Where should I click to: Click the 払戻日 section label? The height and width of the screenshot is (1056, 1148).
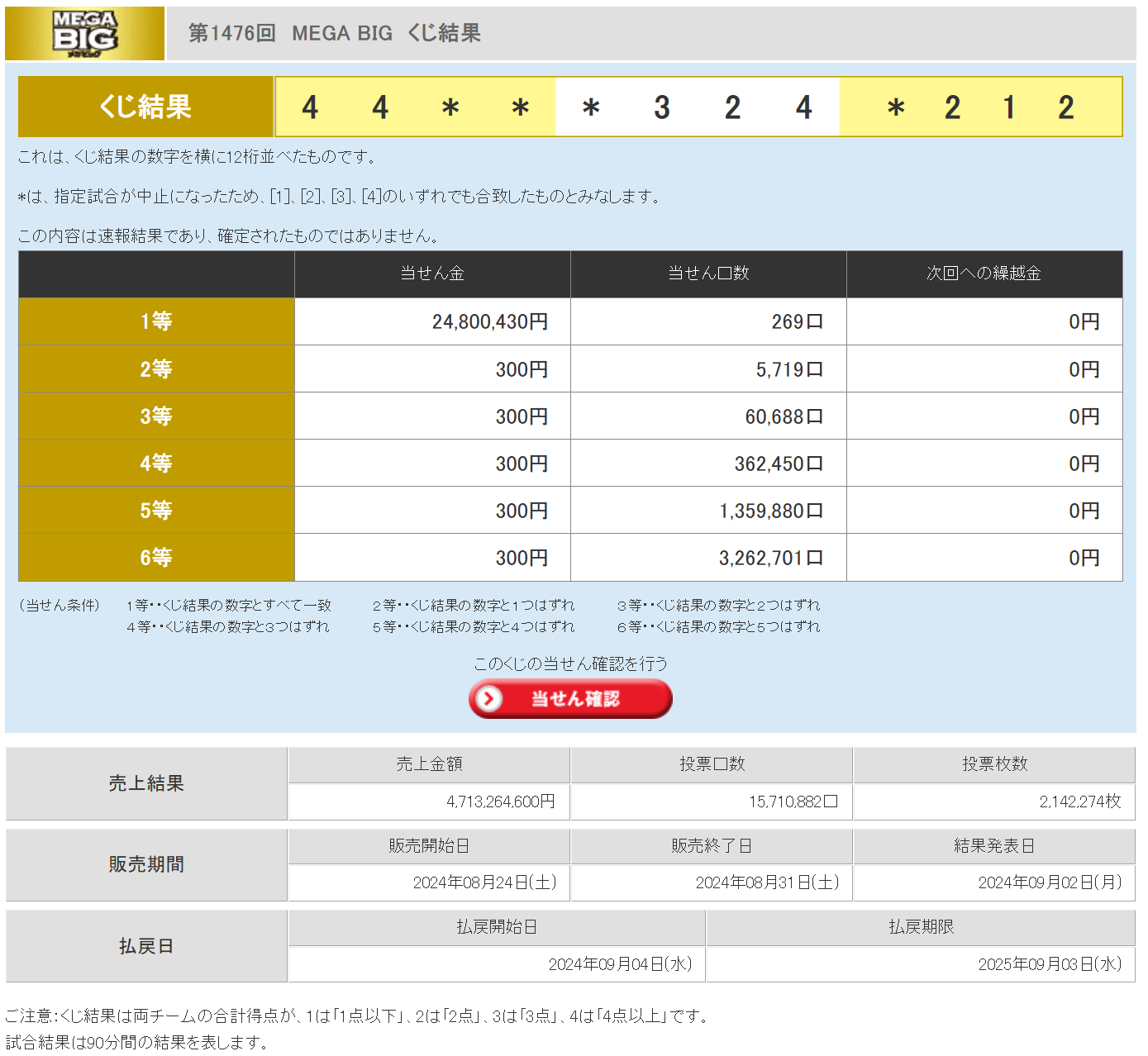tap(146, 946)
